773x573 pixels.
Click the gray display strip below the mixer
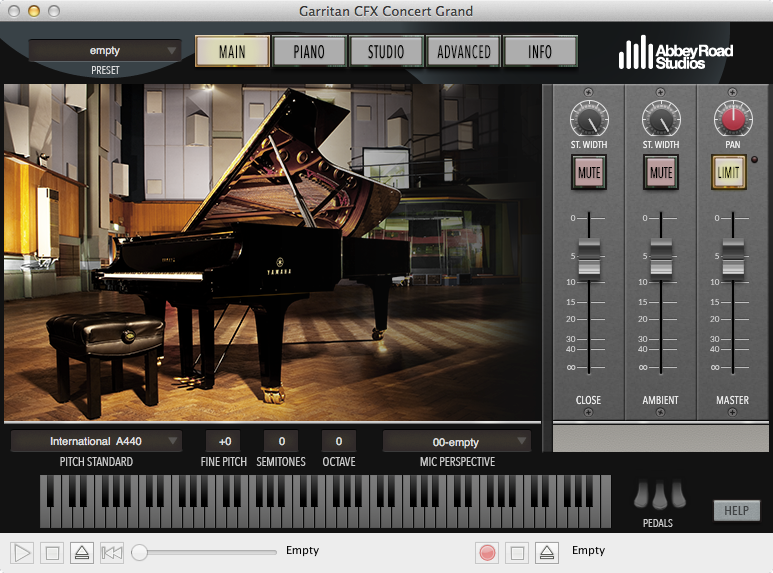pos(661,438)
